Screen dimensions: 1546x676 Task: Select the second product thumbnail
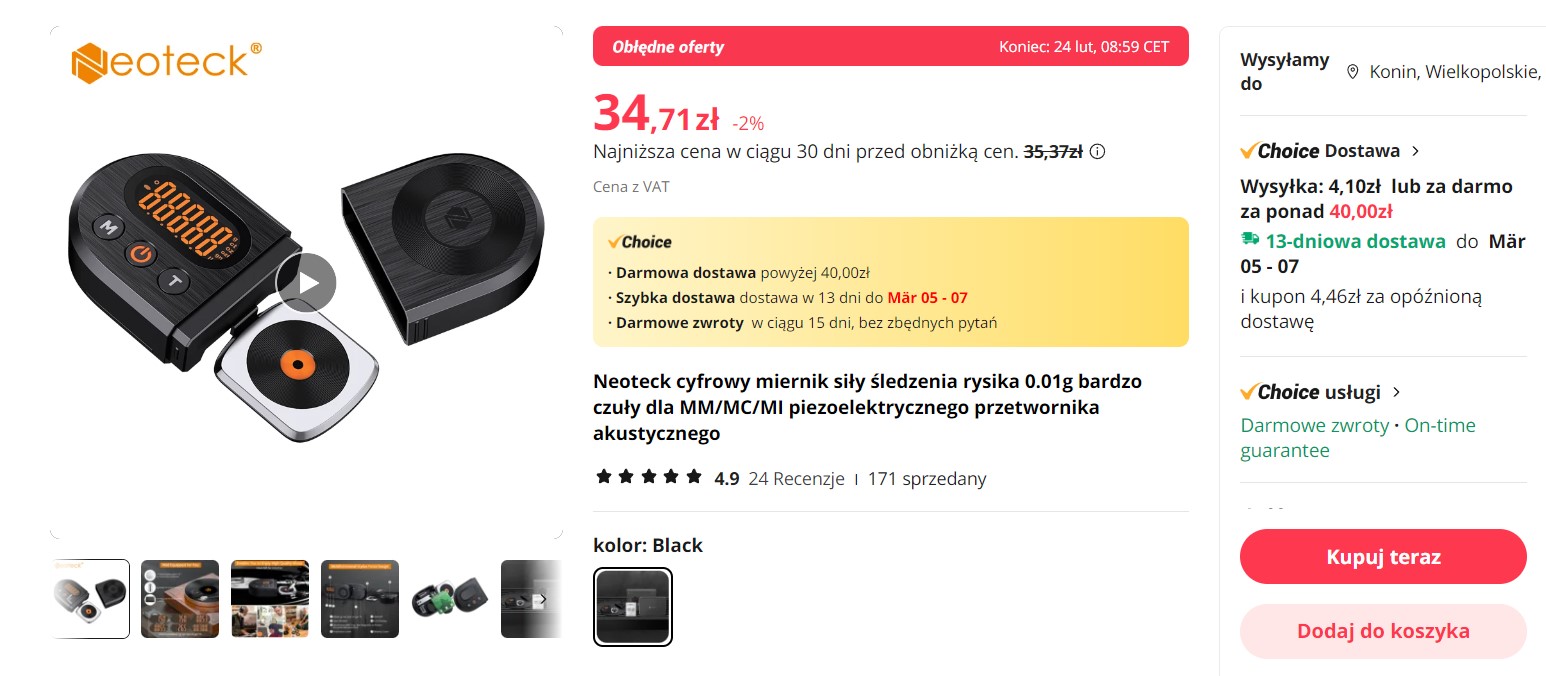click(180, 598)
